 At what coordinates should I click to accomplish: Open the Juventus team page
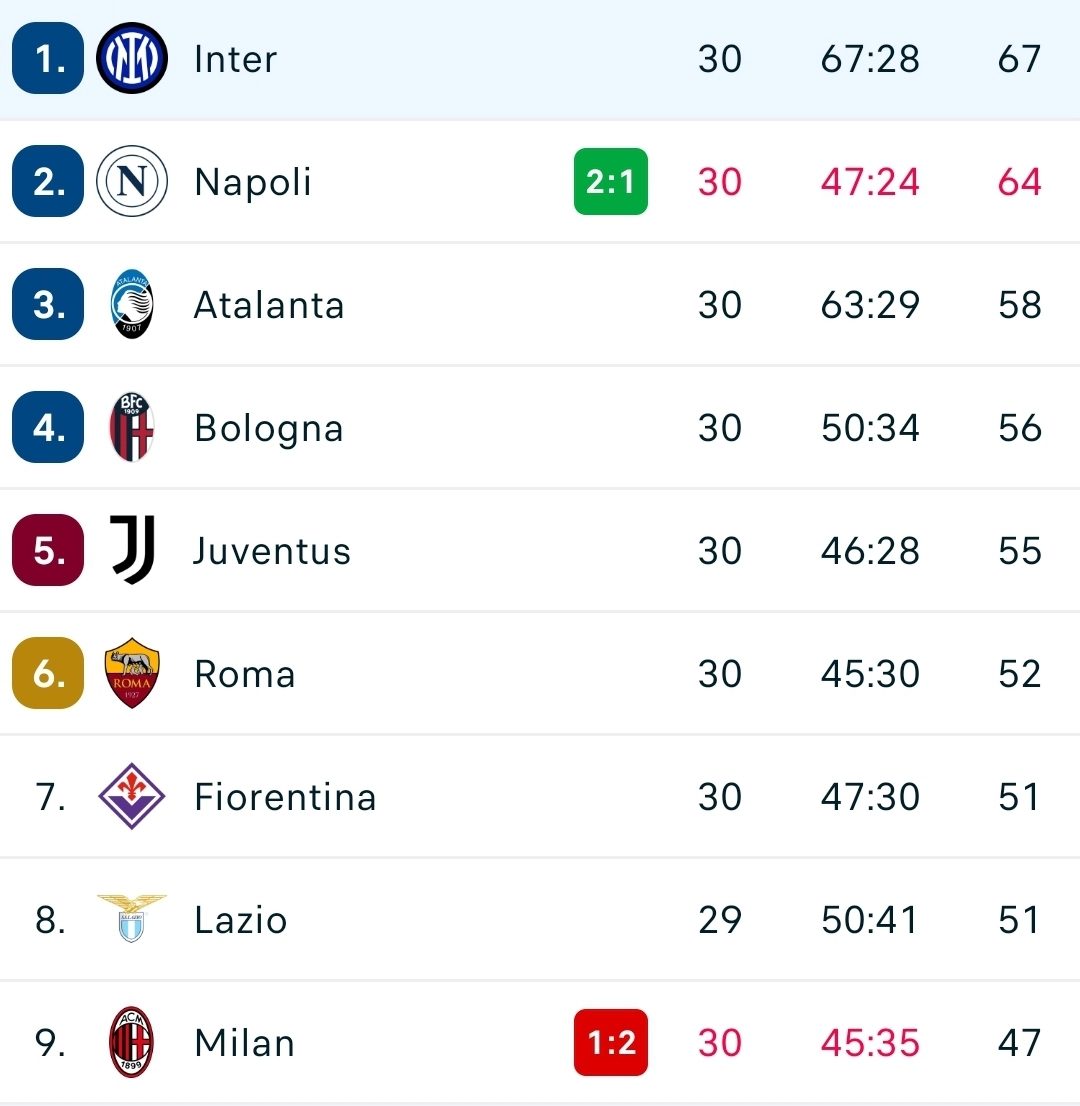coord(271,550)
